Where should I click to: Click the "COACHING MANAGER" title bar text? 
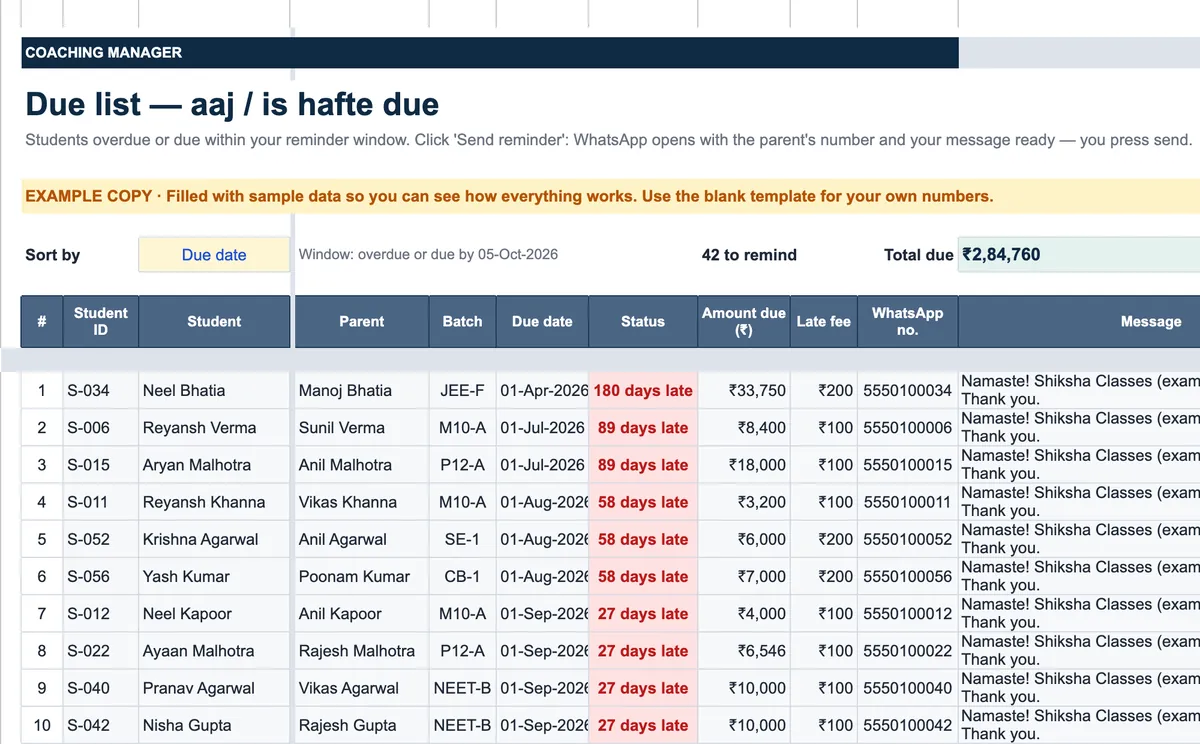(104, 53)
